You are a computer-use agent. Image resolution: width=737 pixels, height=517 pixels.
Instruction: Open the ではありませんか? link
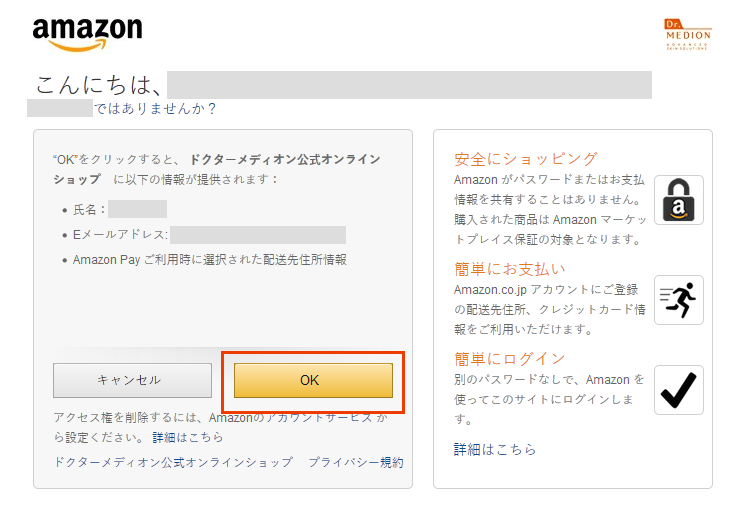click(x=155, y=108)
